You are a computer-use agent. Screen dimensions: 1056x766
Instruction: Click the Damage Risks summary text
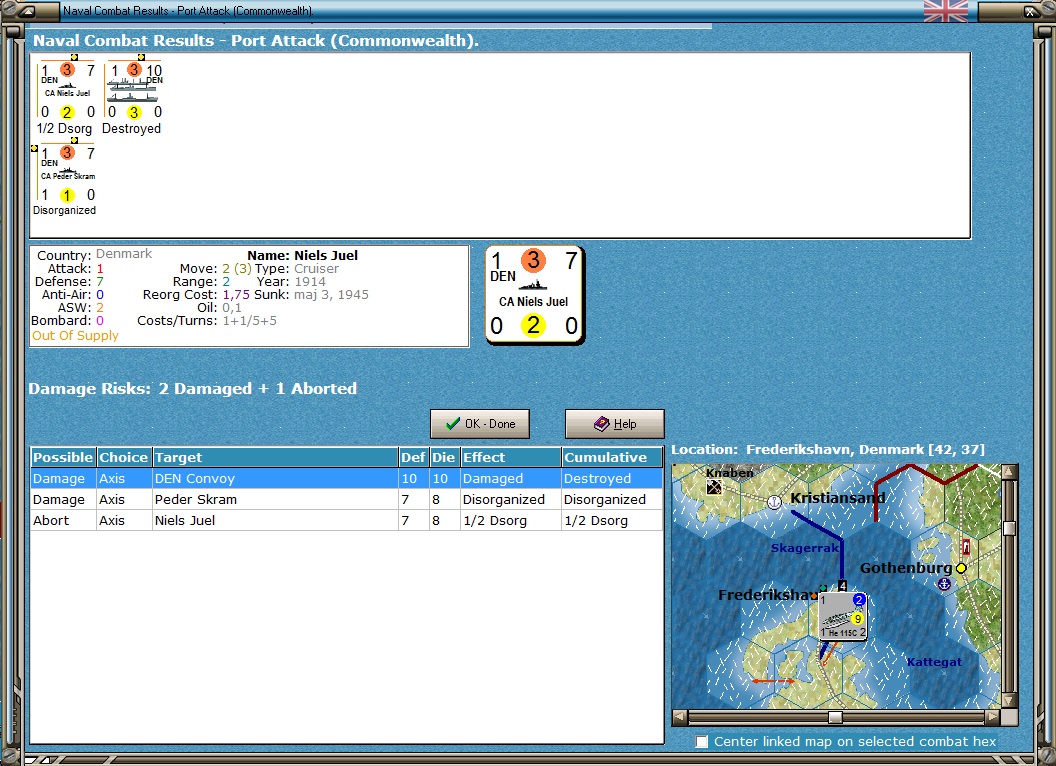coord(193,389)
